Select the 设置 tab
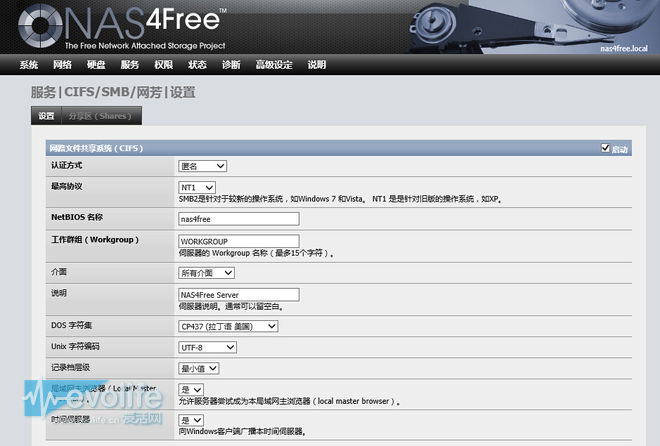660x446 pixels. point(46,116)
